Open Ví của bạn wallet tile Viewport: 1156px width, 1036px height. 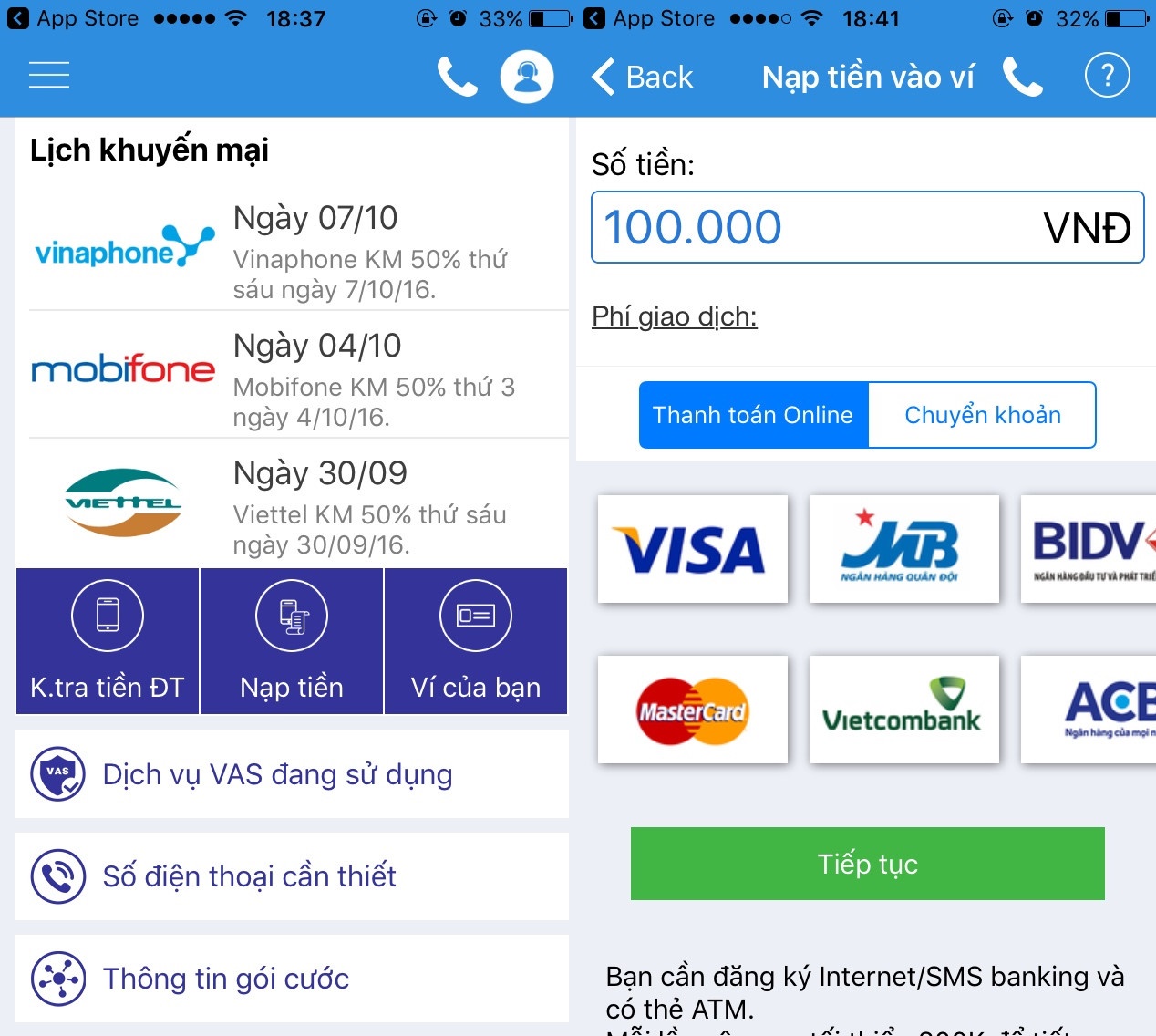[x=476, y=641]
